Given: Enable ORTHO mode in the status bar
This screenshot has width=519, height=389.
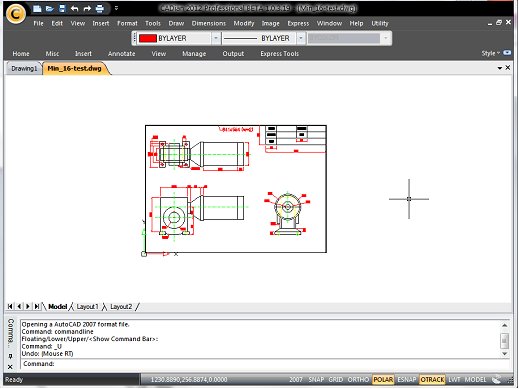Looking at the screenshot, I should pyautogui.click(x=358, y=380).
